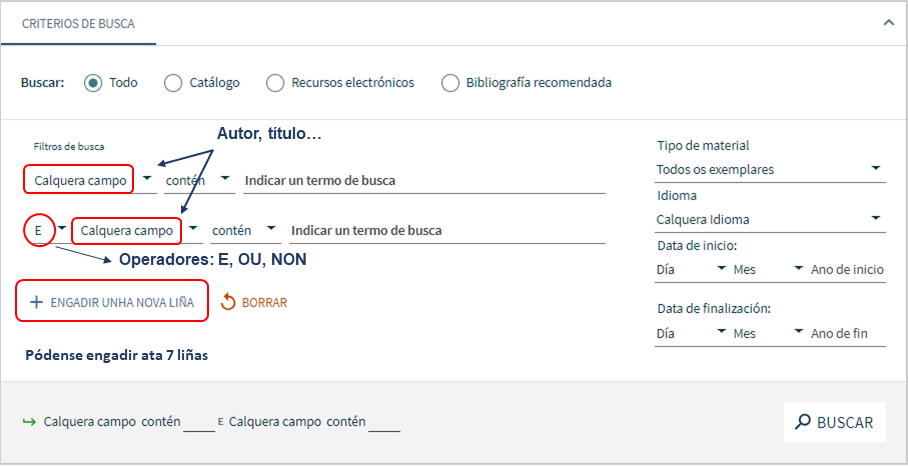Click Engadir unha nova liña button
This screenshot has width=908, height=466.
pos(112,302)
